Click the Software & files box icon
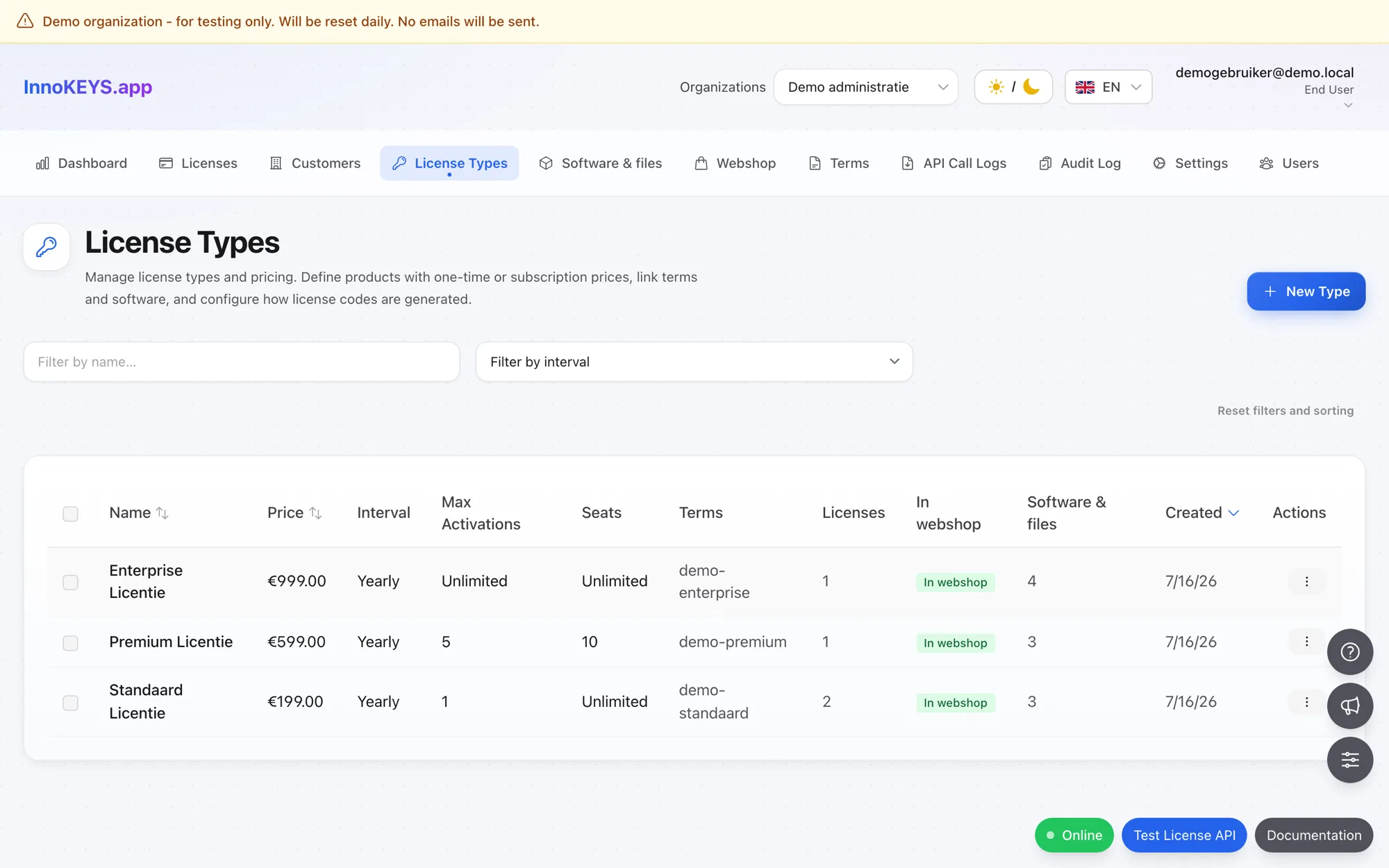 coord(546,163)
